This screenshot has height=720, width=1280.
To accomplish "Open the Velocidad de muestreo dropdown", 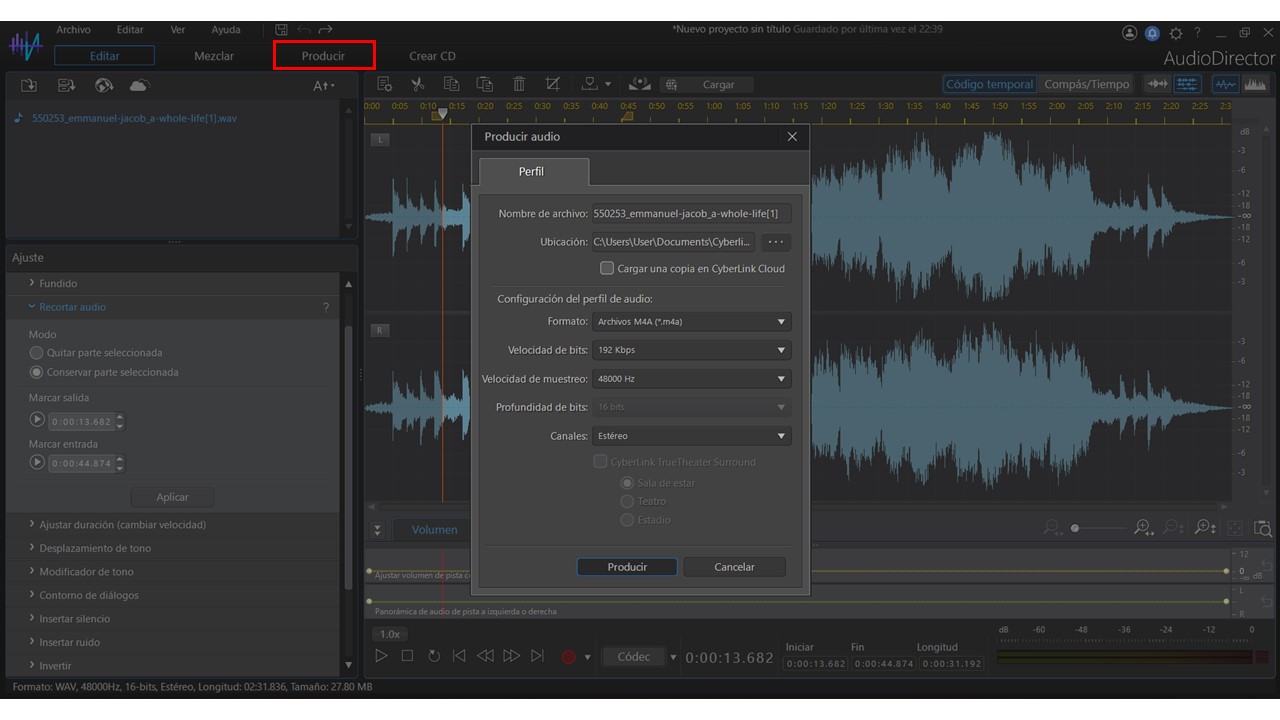I will [691, 379].
